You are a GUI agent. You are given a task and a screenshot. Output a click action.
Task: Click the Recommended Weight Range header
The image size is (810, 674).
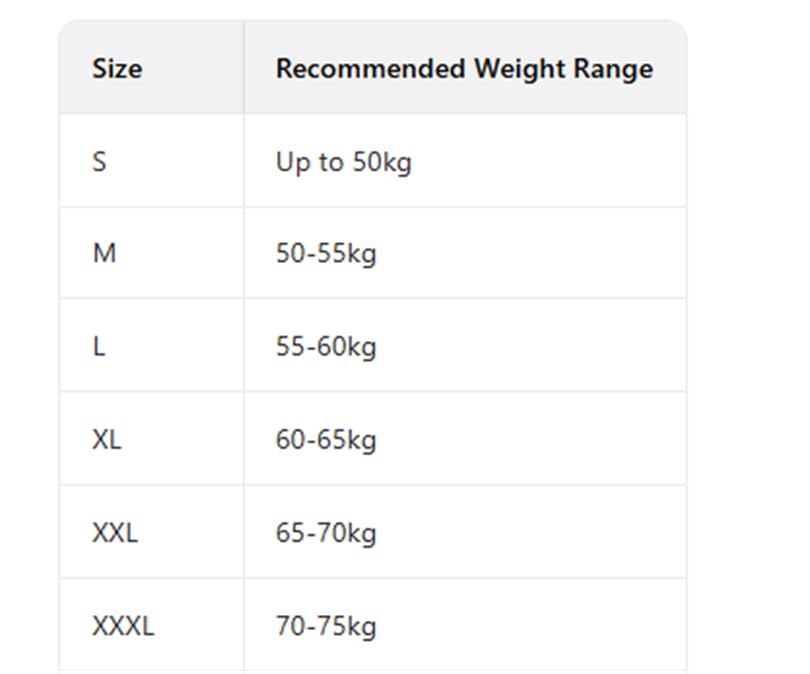pyautogui.click(x=465, y=67)
